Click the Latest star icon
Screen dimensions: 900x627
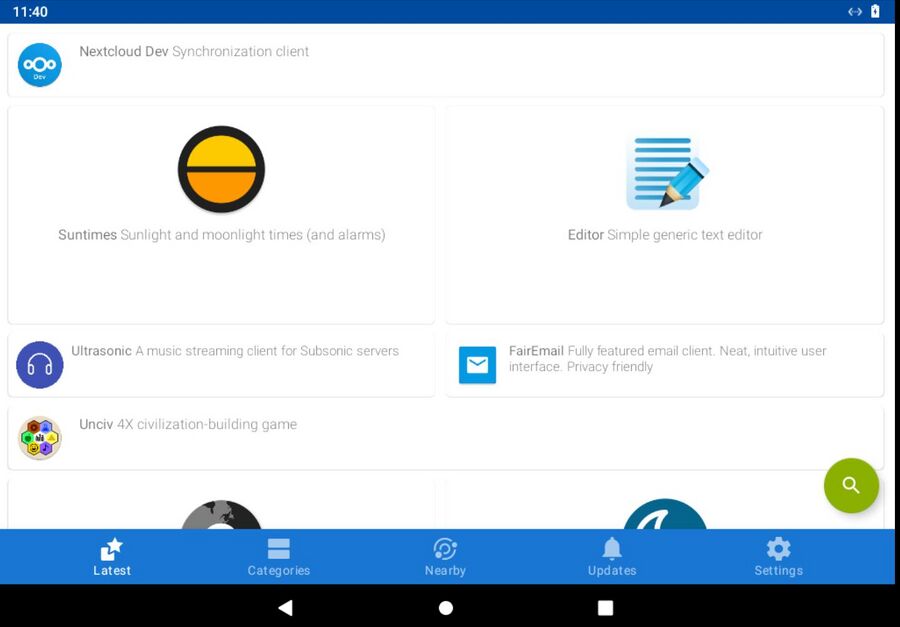click(x=111, y=549)
